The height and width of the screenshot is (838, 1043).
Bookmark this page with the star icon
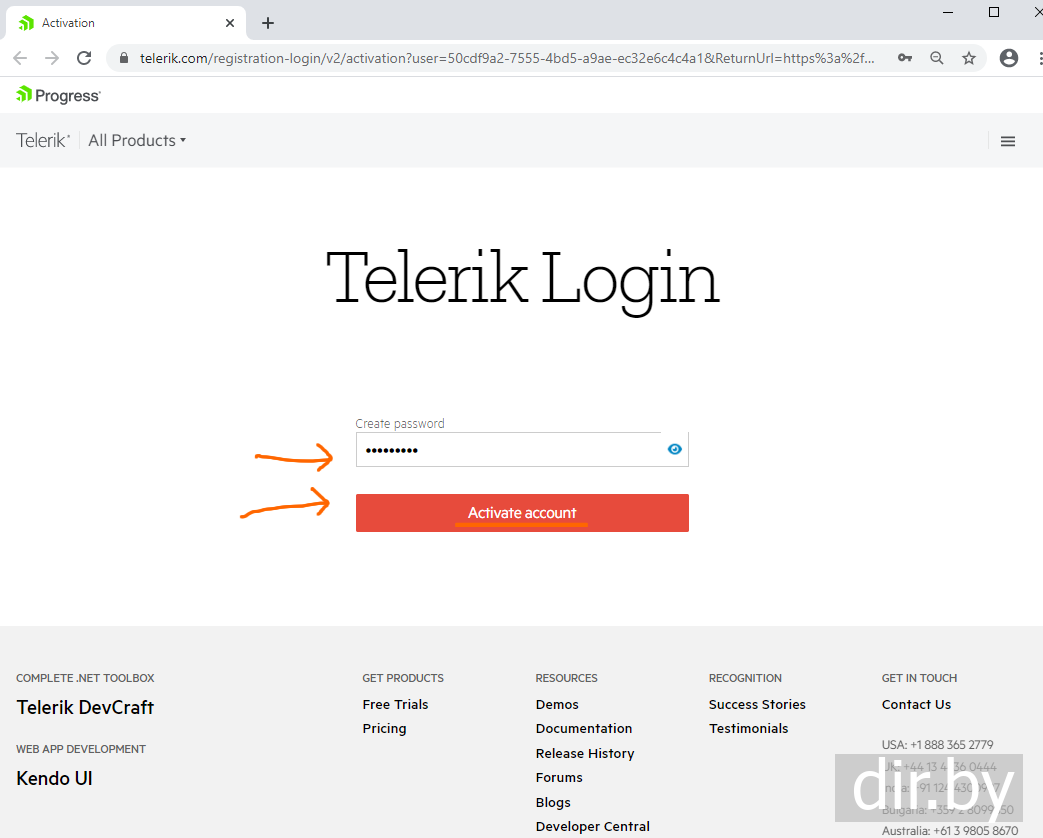point(969,58)
